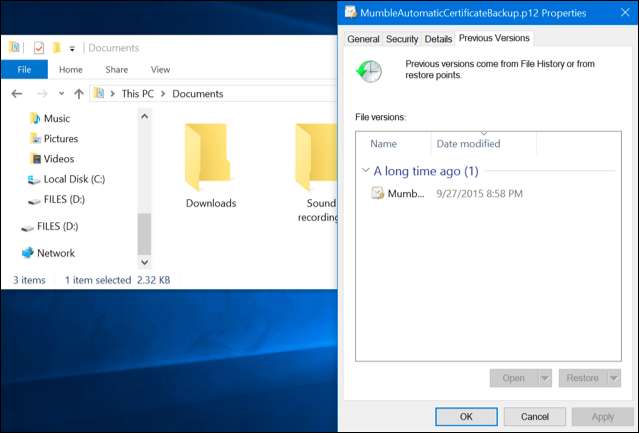Select the Mumb... file version entry
This screenshot has height=433, width=639.
(406, 193)
